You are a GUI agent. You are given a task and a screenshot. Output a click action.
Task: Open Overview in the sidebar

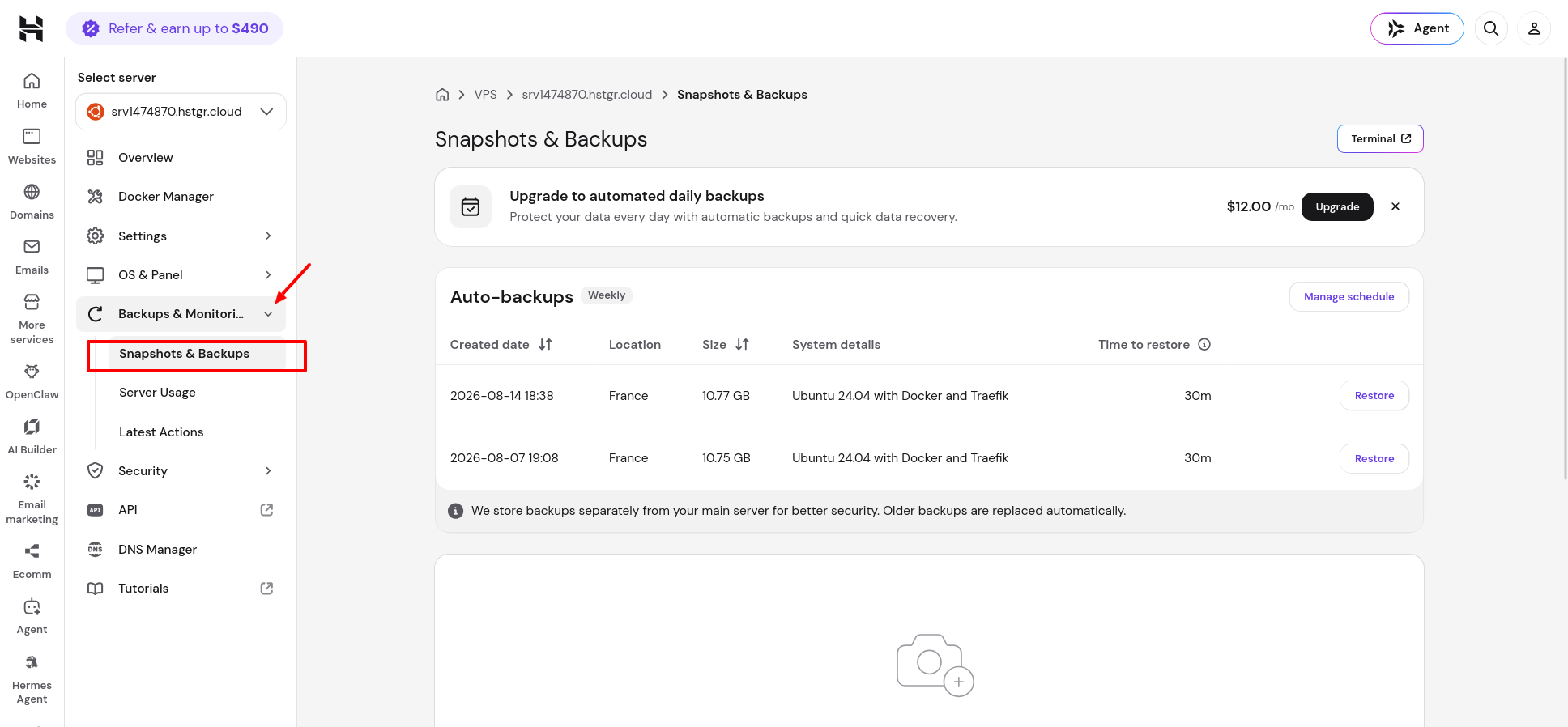click(181, 158)
